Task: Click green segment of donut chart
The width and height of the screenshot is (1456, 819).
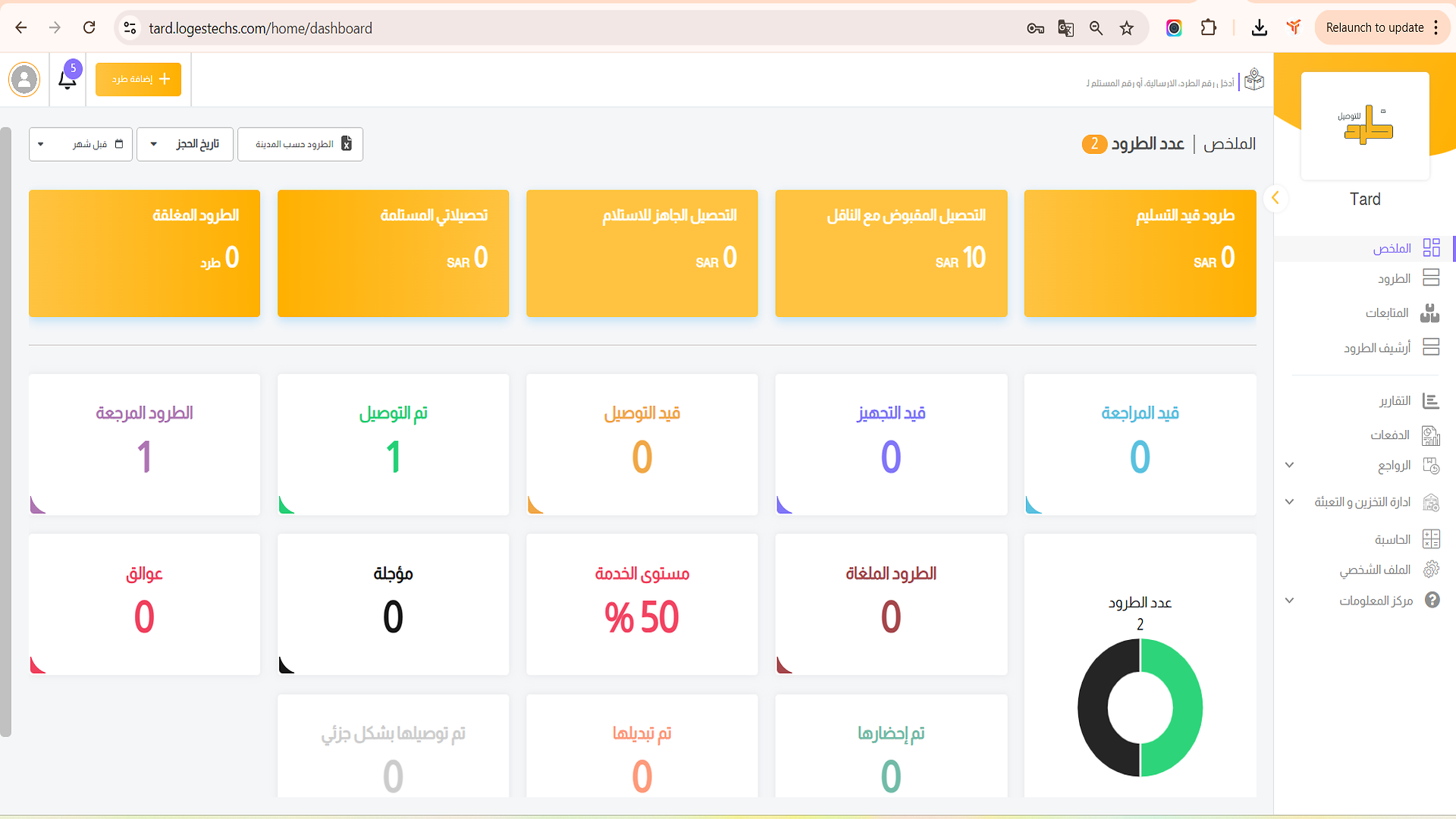Action: tap(1186, 707)
